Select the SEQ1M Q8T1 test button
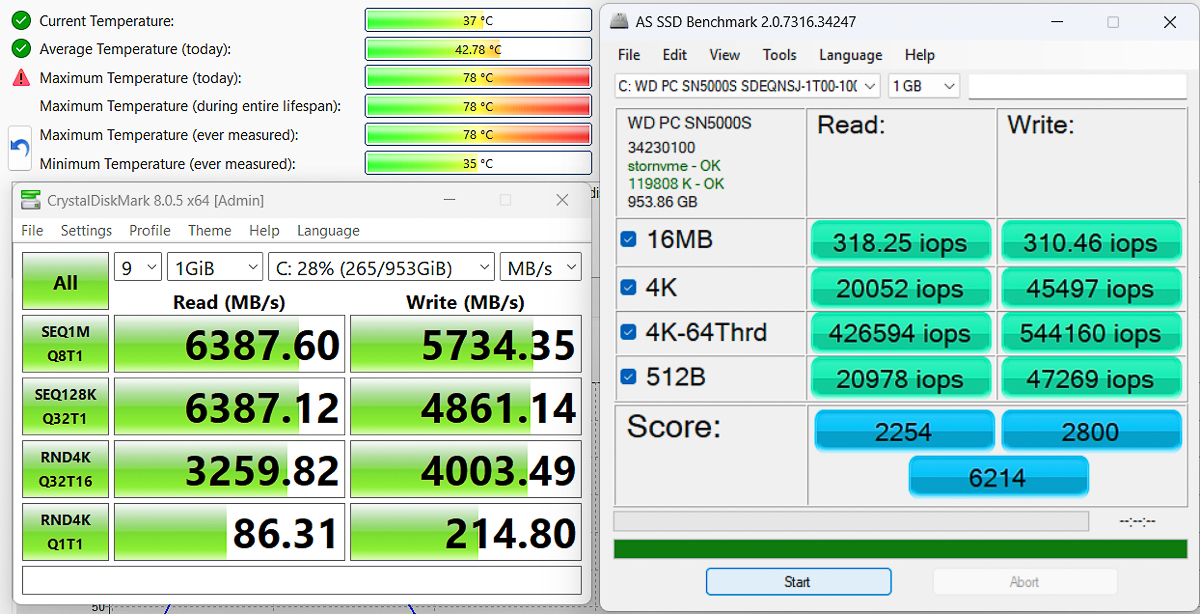 pyautogui.click(x=64, y=344)
